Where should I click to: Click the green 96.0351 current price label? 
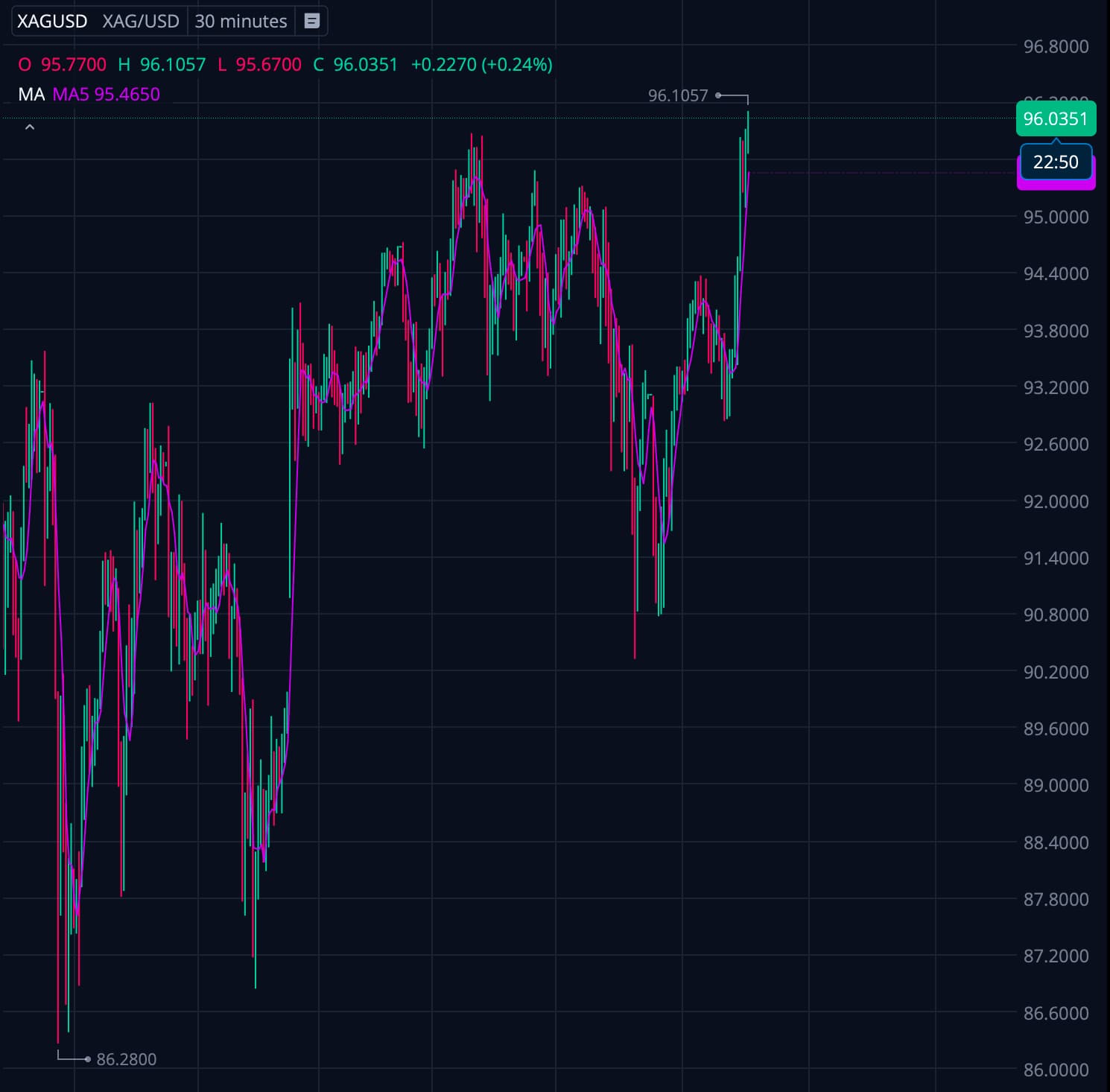[1055, 119]
